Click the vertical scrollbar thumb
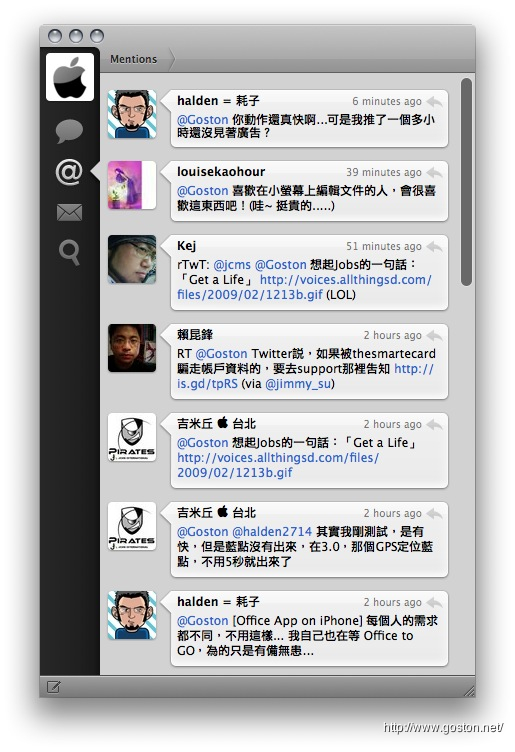The image size is (515, 752). click(466, 182)
